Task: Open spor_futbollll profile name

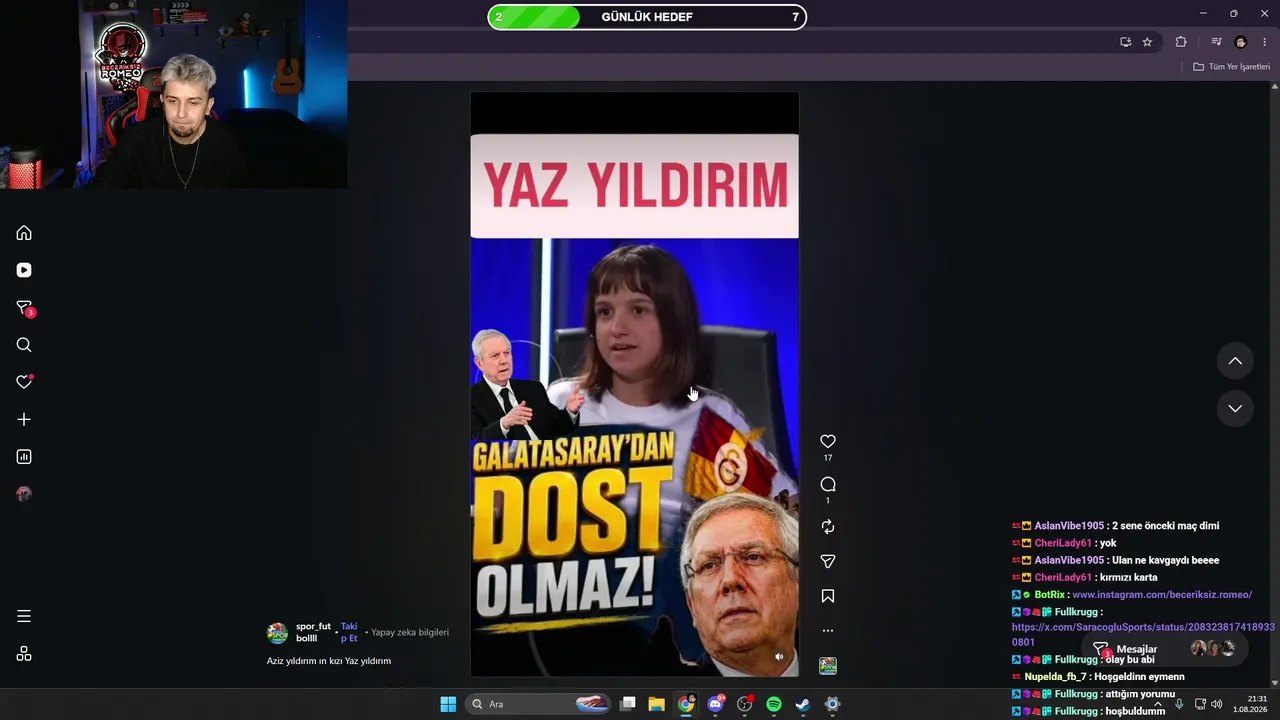Action: (x=313, y=632)
